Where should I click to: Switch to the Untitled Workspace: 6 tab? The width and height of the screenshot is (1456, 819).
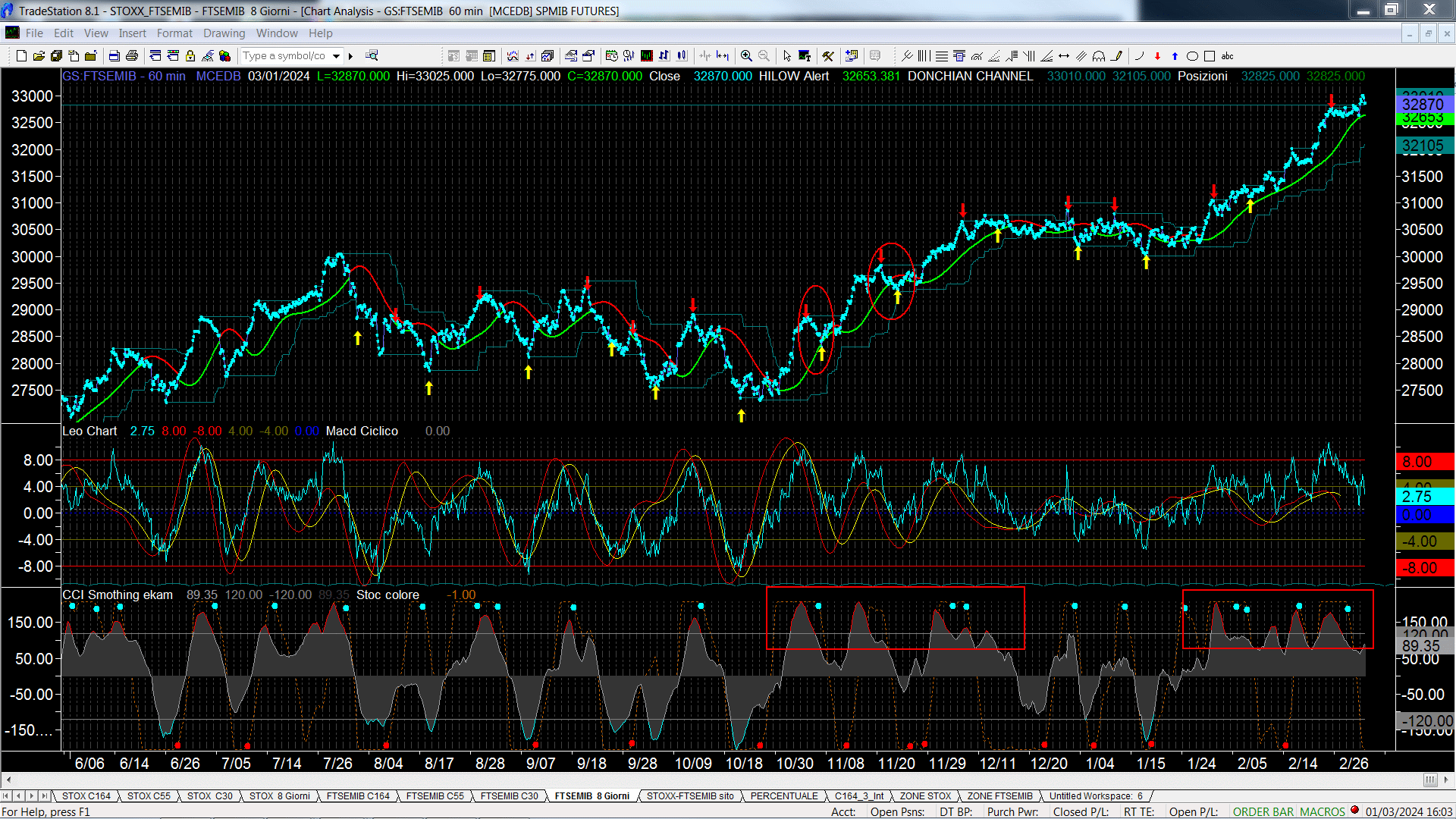coord(1095,795)
